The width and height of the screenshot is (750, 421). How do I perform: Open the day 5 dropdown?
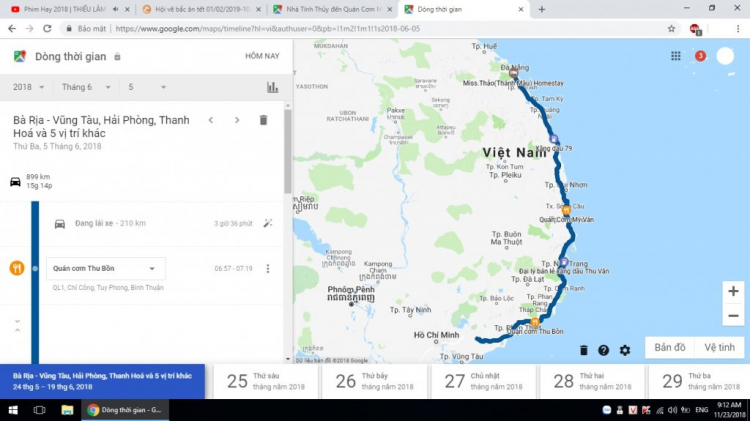[x=147, y=87]
